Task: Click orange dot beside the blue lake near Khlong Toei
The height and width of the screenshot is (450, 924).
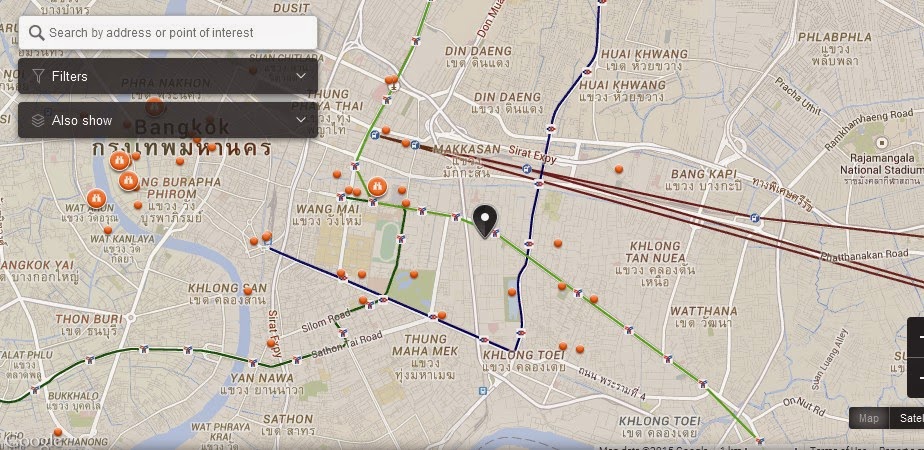Action: pos(512,292)
